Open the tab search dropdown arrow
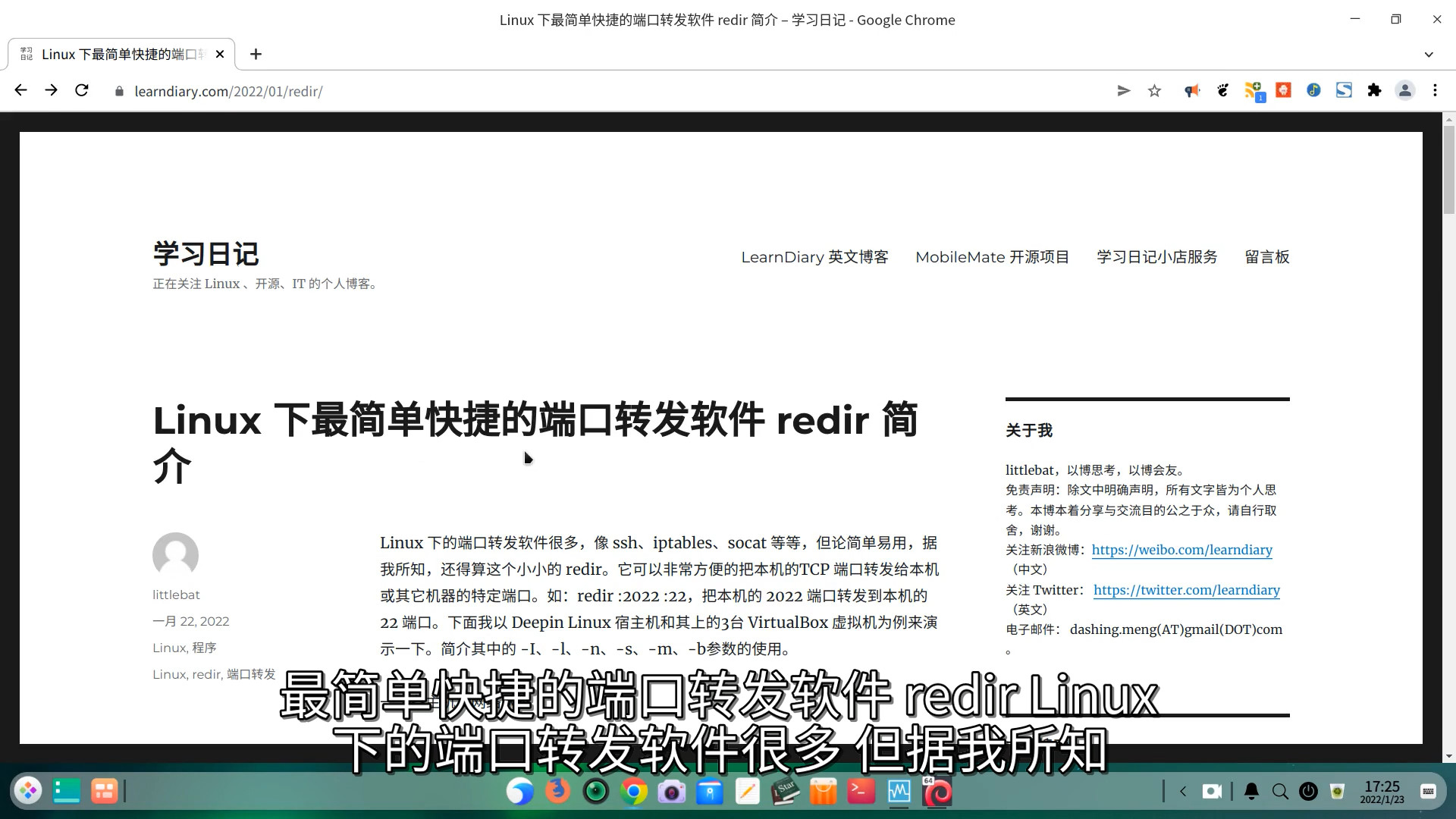Screen dimensions: 1456x819 coord(1429,54)
